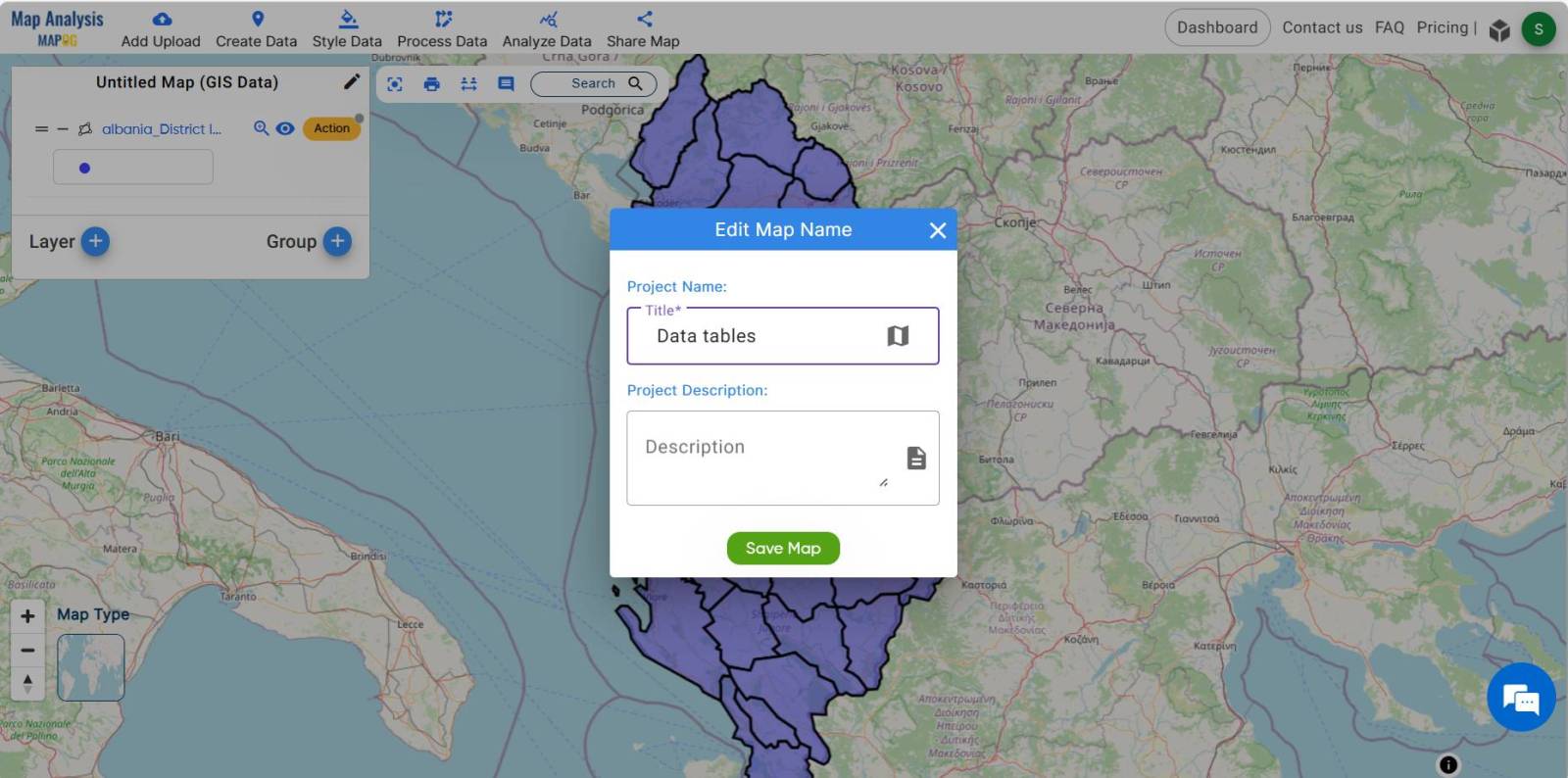Select the Map Type thumbnail
Screen dimensions: 1568x778
pyautogui.click(x=91, y=667)
